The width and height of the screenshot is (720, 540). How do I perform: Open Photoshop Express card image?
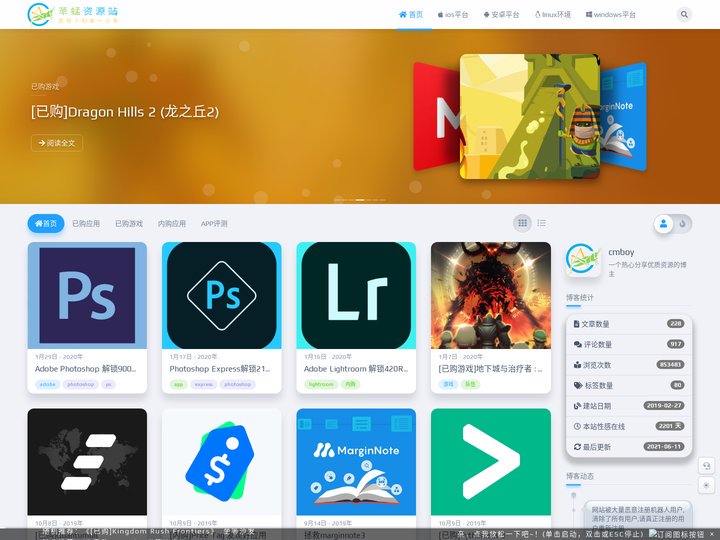tap(222, 295)
